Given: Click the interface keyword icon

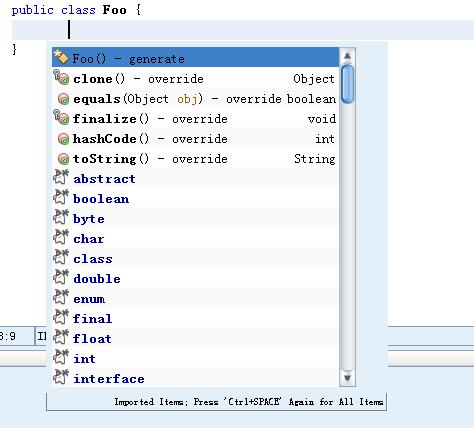Looking at the screenshot, I should 61,377.
